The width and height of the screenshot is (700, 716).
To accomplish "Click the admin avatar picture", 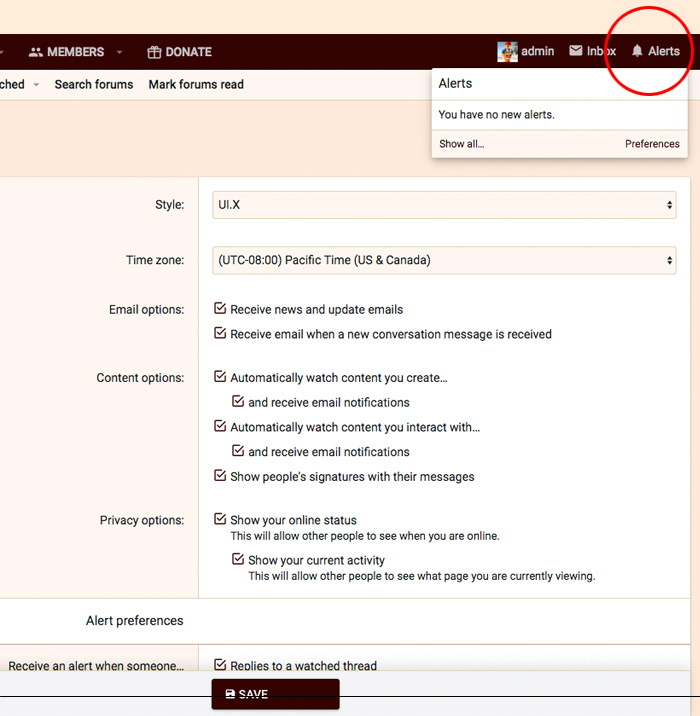I will 507,52.
